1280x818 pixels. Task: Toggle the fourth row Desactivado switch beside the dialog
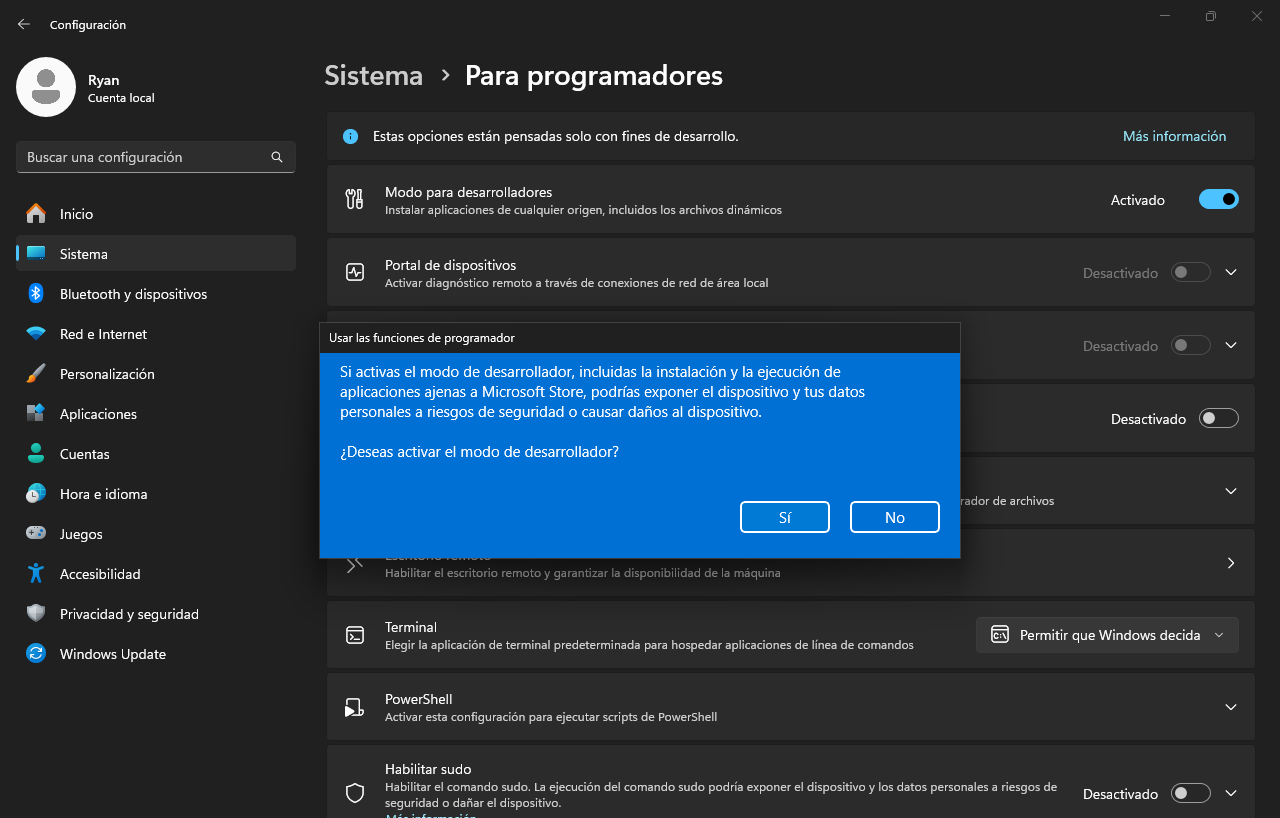[x=1219, y=418]
